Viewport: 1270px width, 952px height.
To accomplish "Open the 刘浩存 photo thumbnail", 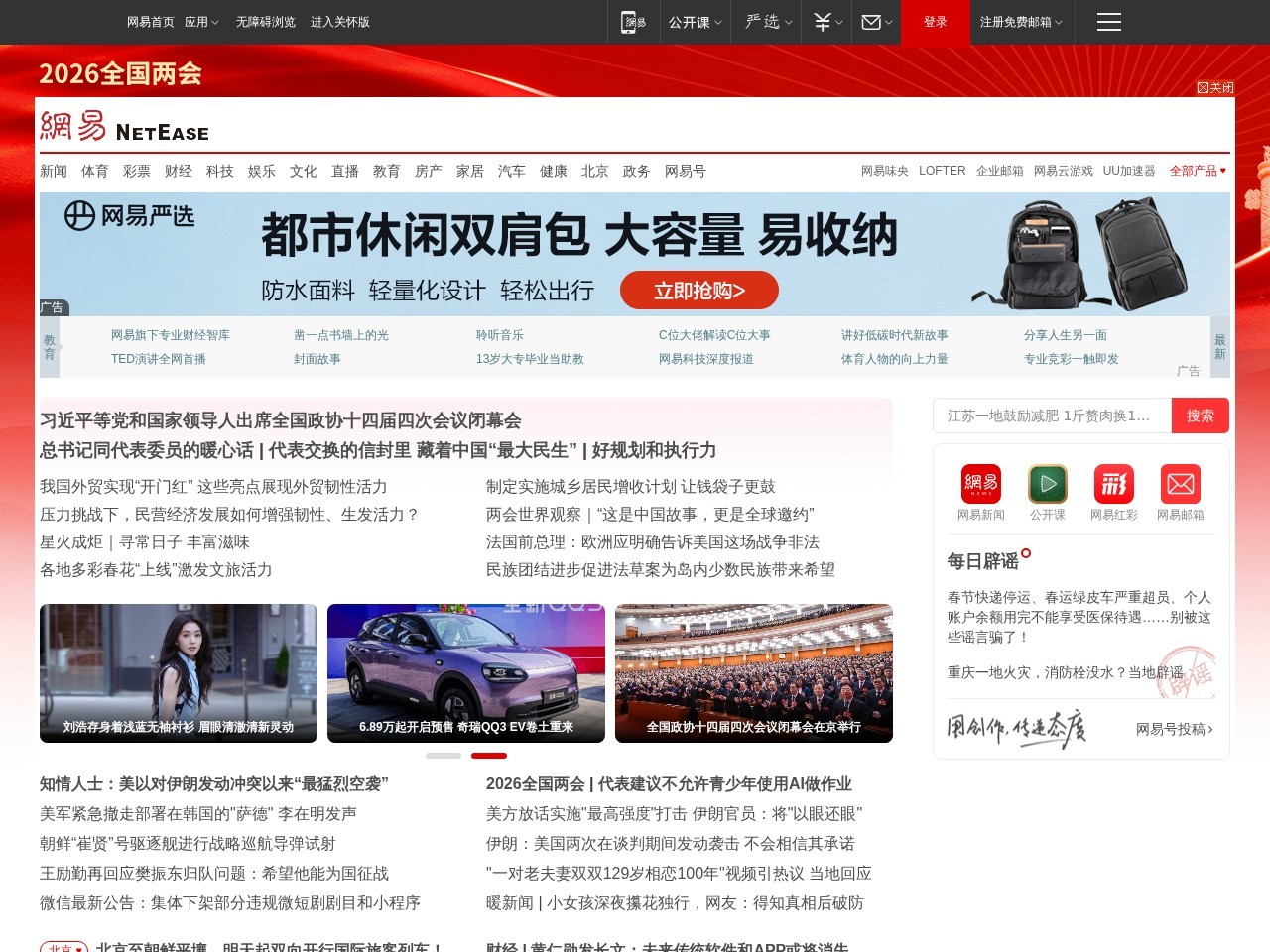I will click(x=177, y=672).
